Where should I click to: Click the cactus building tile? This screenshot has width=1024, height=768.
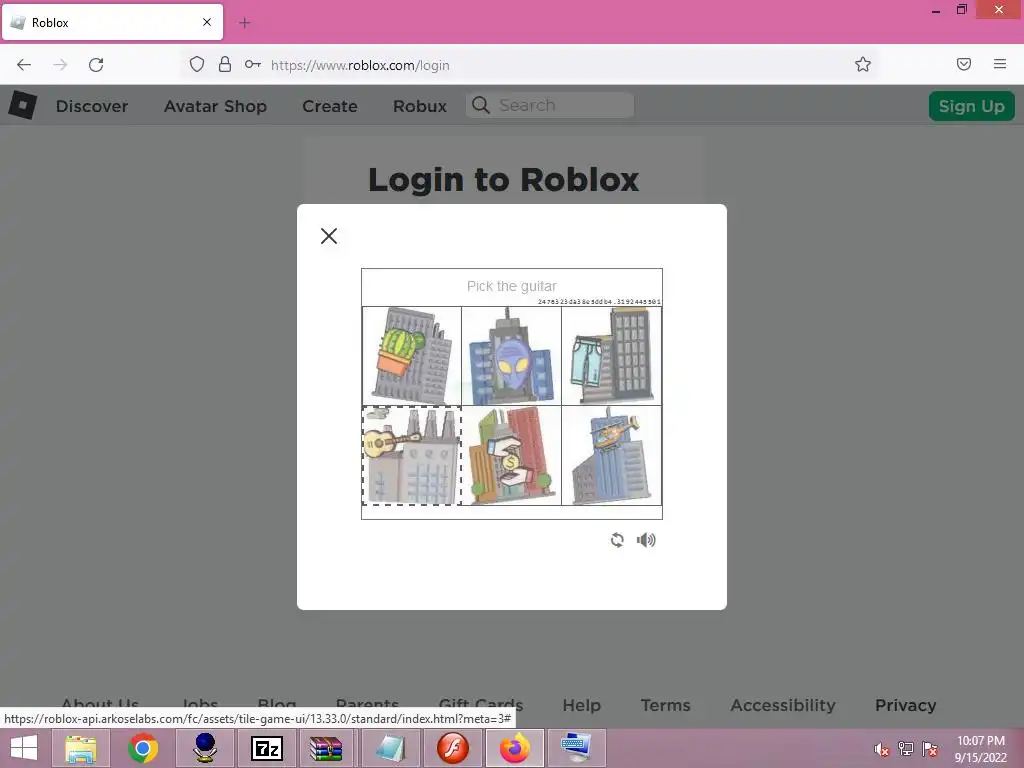pos(412,356)
